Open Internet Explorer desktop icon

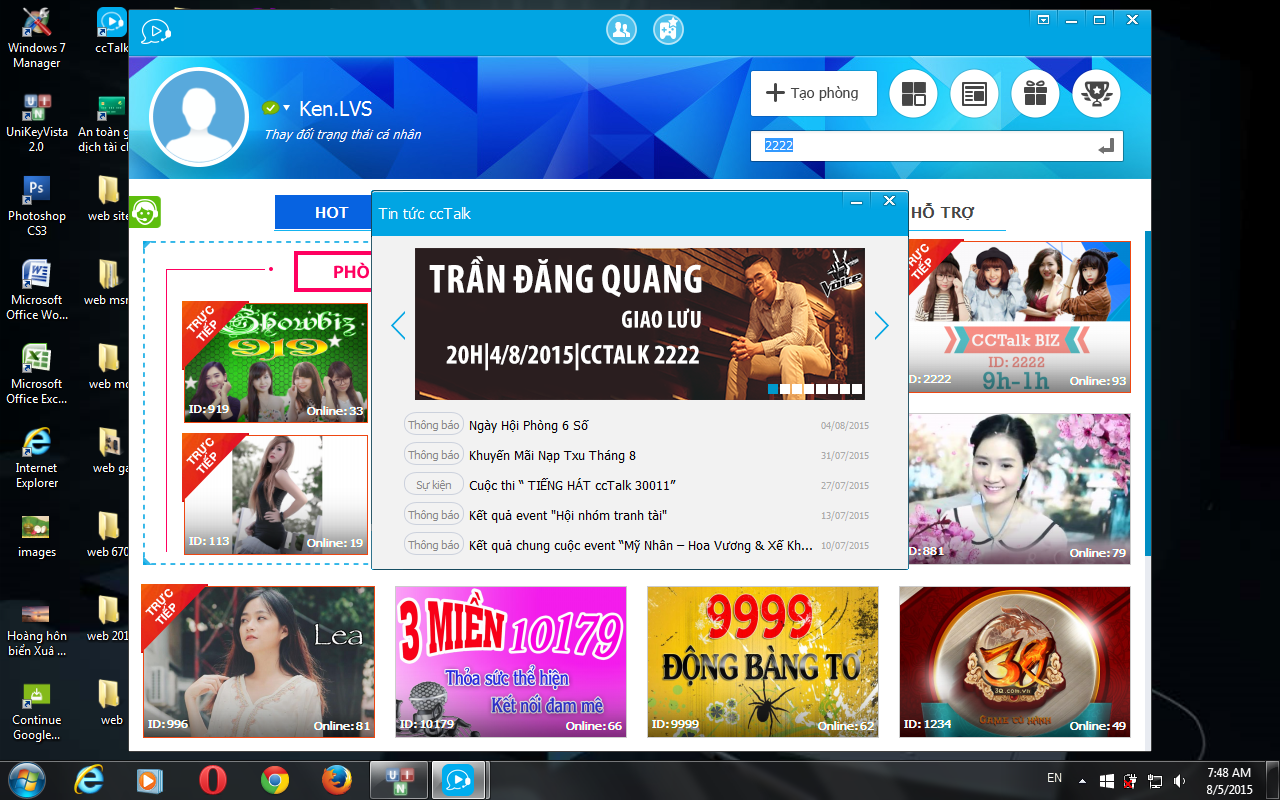pyautogui.click(x=37, y=457)
